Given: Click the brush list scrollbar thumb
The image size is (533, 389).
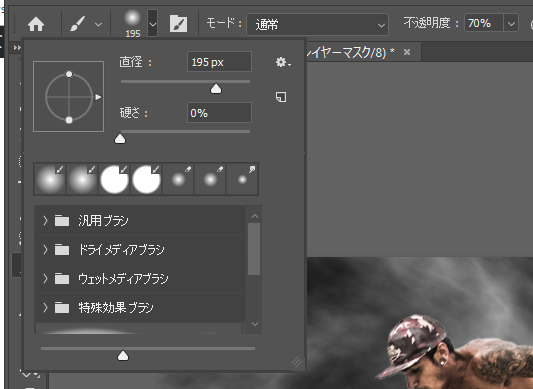Looking at the screenshot, I should pos(254,249).
